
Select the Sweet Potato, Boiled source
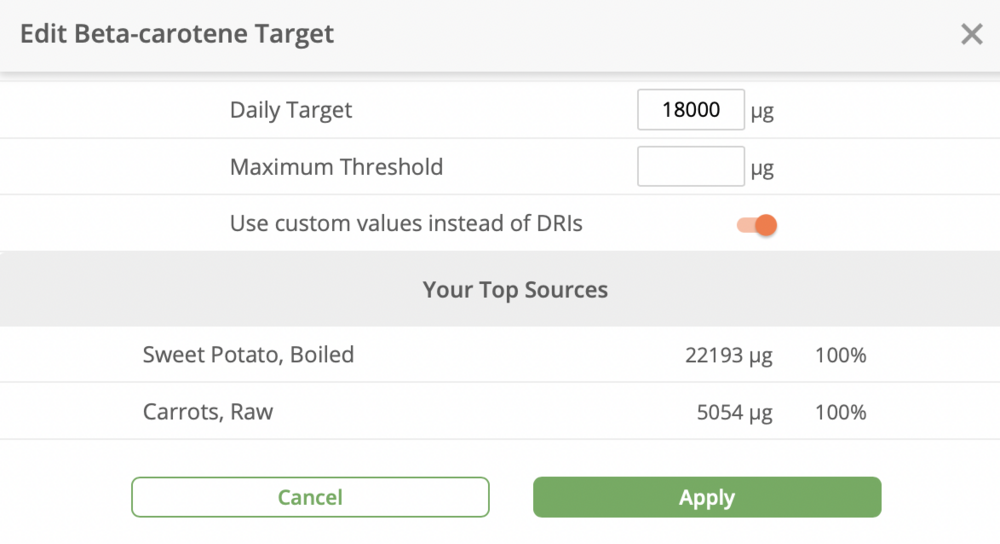coord(248,354)
